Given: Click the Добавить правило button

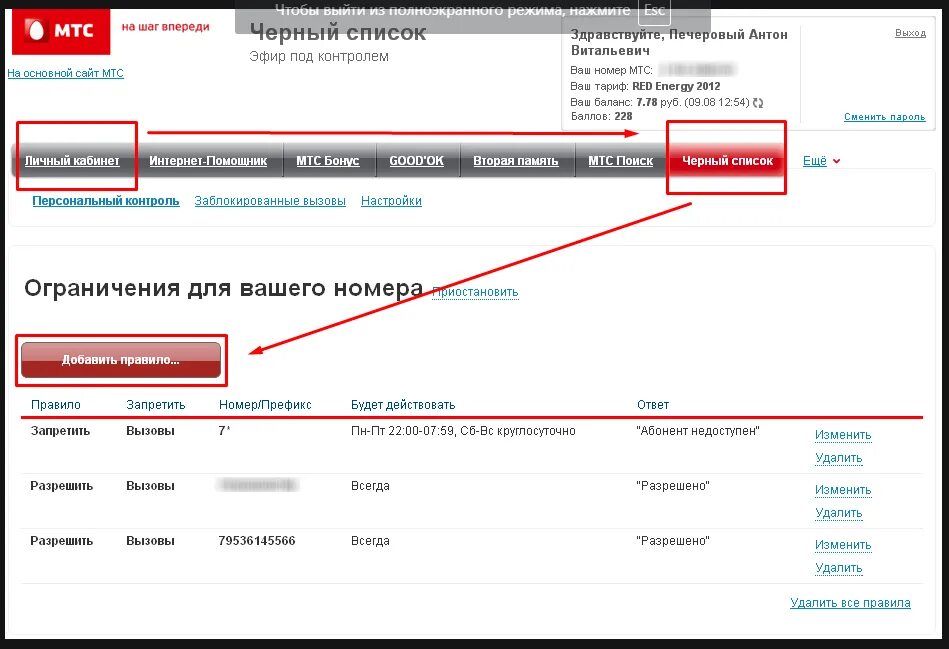Looking at the screenshot, I should point(121,360).
